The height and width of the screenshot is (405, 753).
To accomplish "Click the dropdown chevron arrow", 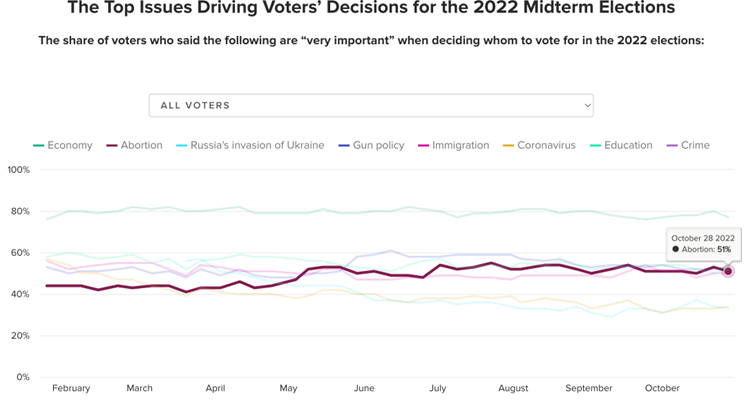I will click(587, 105).
